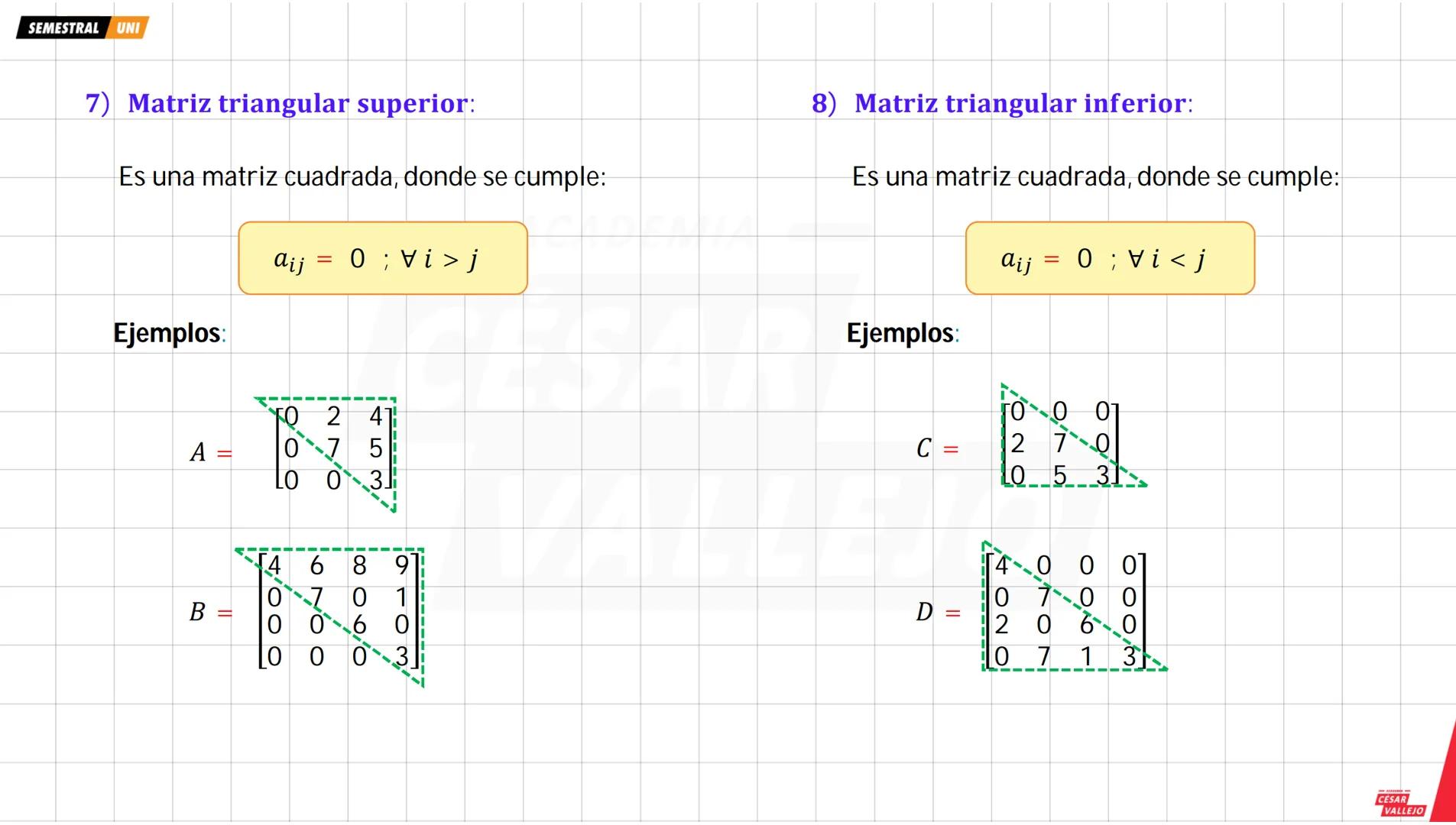1456x825 pixels.
Task: Click the right text Es una matriz cuadrada
Action: [1095, 176]
